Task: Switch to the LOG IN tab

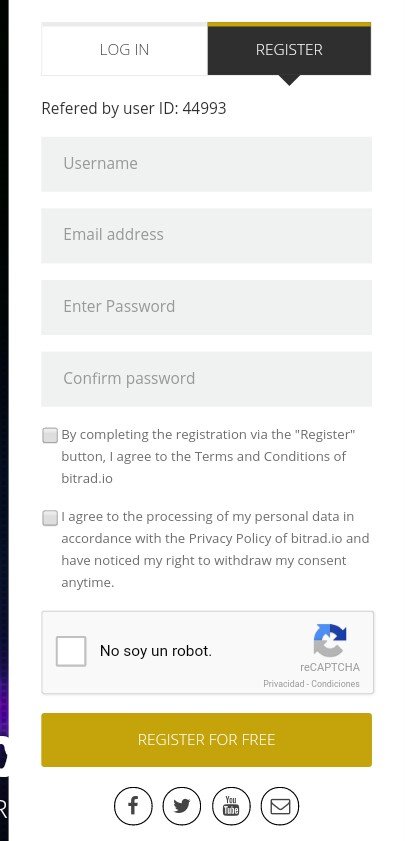Action: click(x=124, y=50)
